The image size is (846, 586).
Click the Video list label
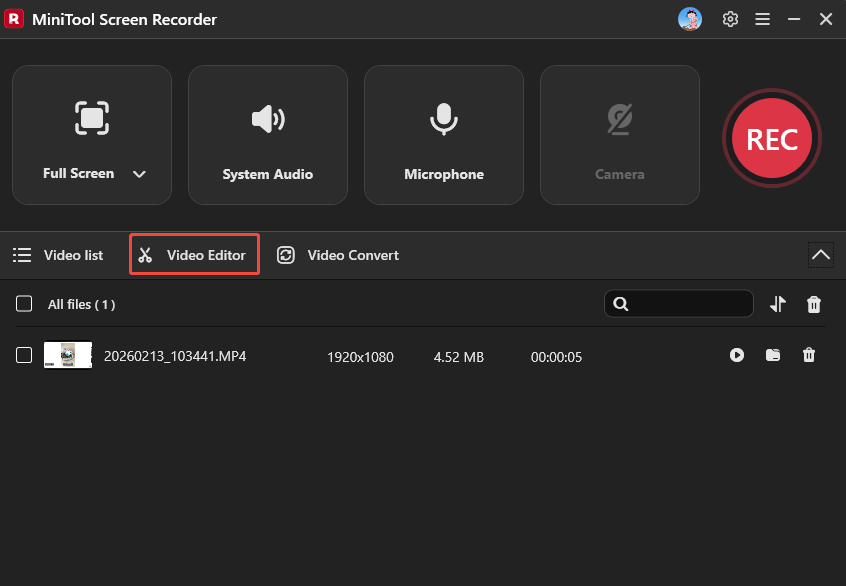[73, 255]
